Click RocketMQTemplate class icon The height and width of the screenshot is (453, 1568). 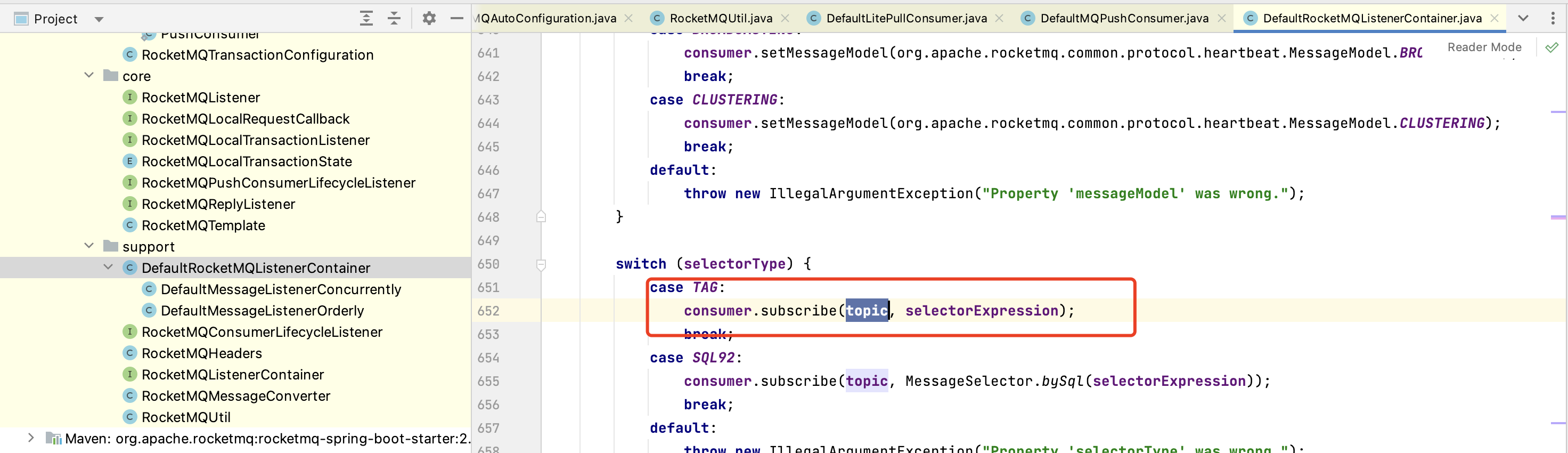(129, 225)
